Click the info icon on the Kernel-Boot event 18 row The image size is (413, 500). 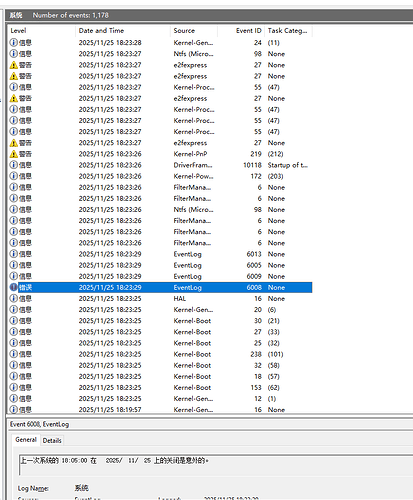pyautogui.click(x=13, y=376)
